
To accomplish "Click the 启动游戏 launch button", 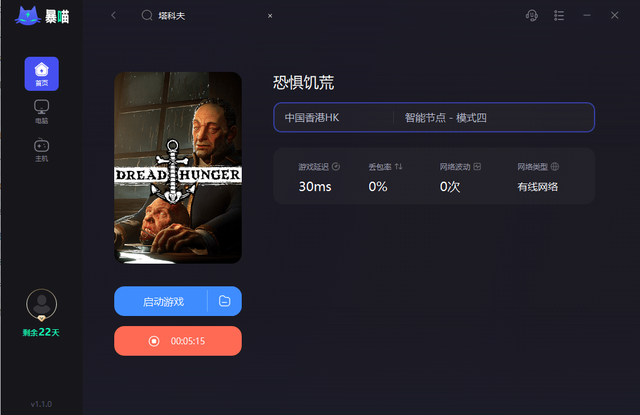I will pyautogui.click(x=161, y=301).
